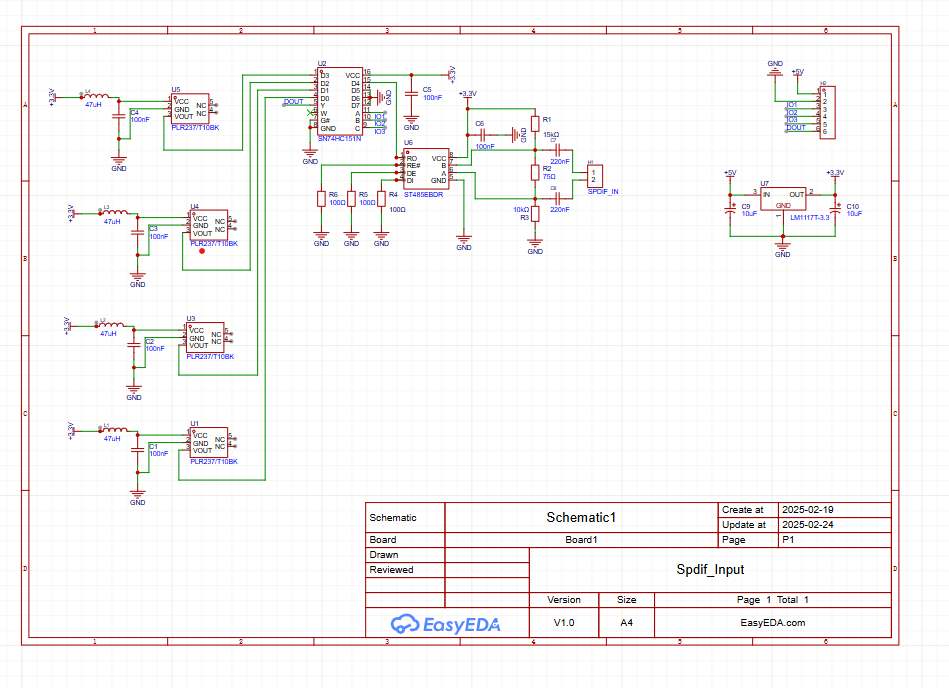Click the GND symbol under the LM1117T regulator
The width and height of the screenshot is (949, 688).
[783, 249]
